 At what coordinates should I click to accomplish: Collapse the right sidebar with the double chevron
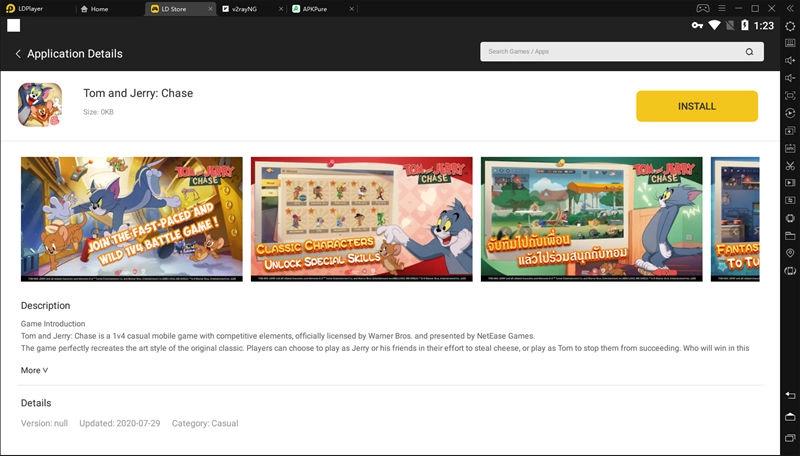[790, 8]
